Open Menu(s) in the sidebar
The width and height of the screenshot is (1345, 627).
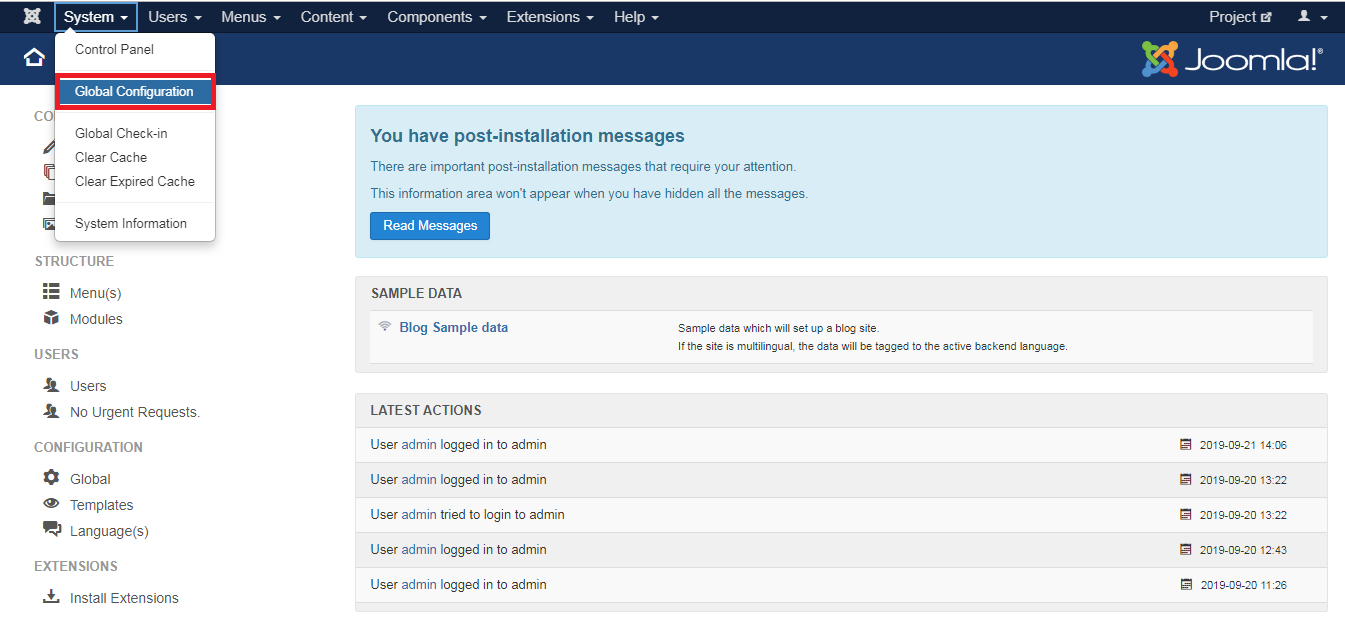click(x=95, y=293)
